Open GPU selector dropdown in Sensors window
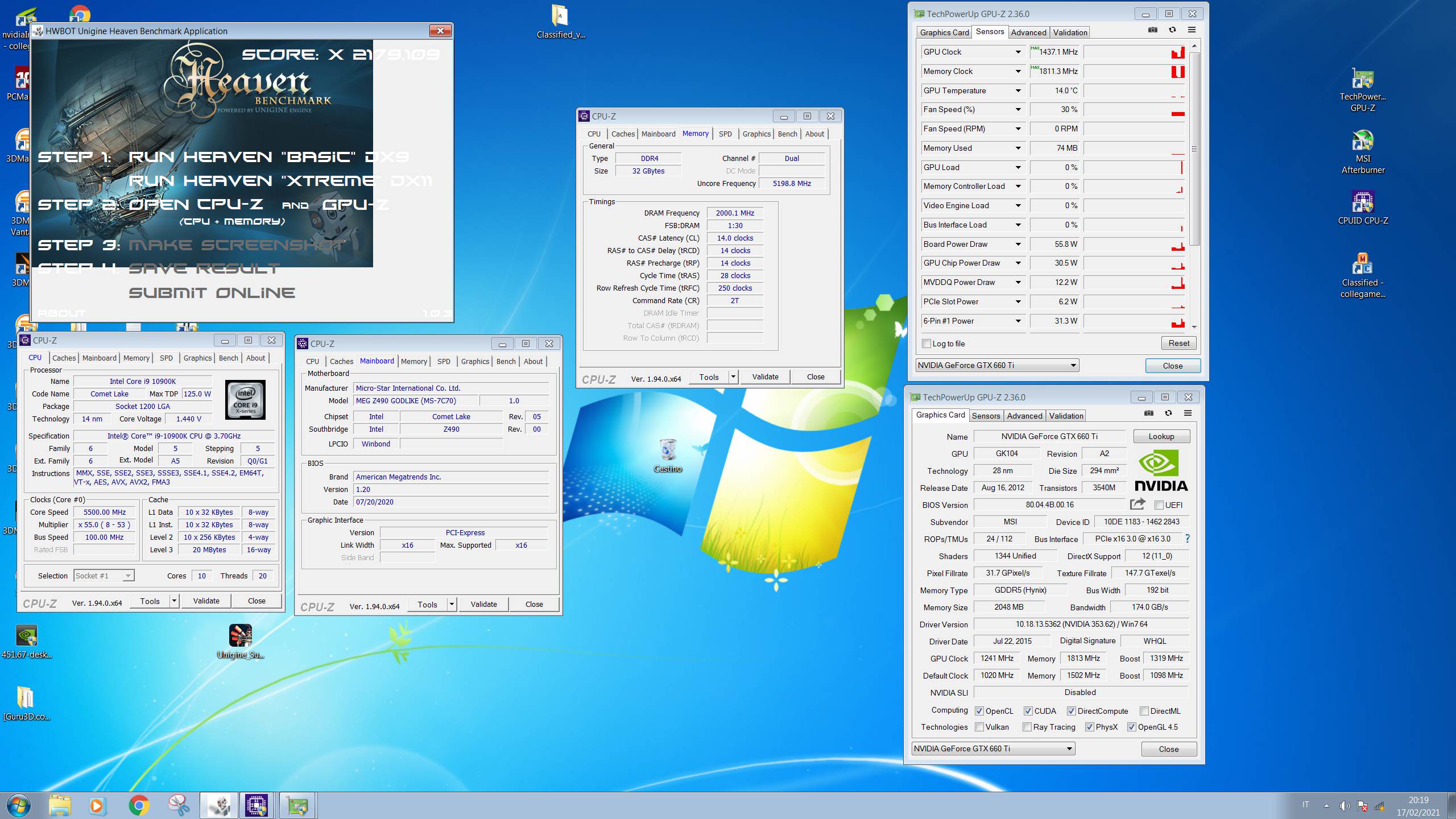The height and width of the screenshot is (819, 1456). point(998,365)
